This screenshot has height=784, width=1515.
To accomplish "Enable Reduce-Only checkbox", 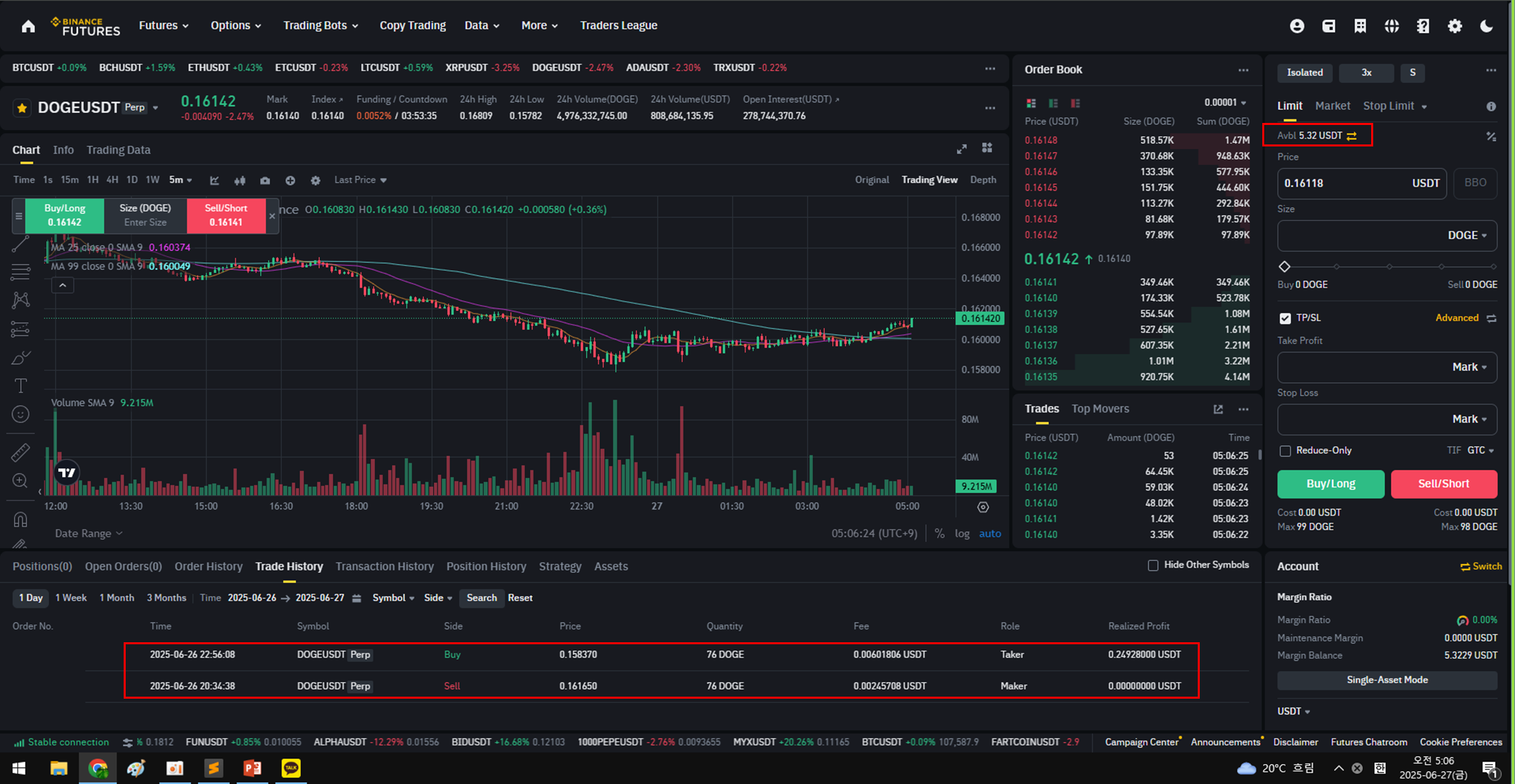I will (1285, 451).
